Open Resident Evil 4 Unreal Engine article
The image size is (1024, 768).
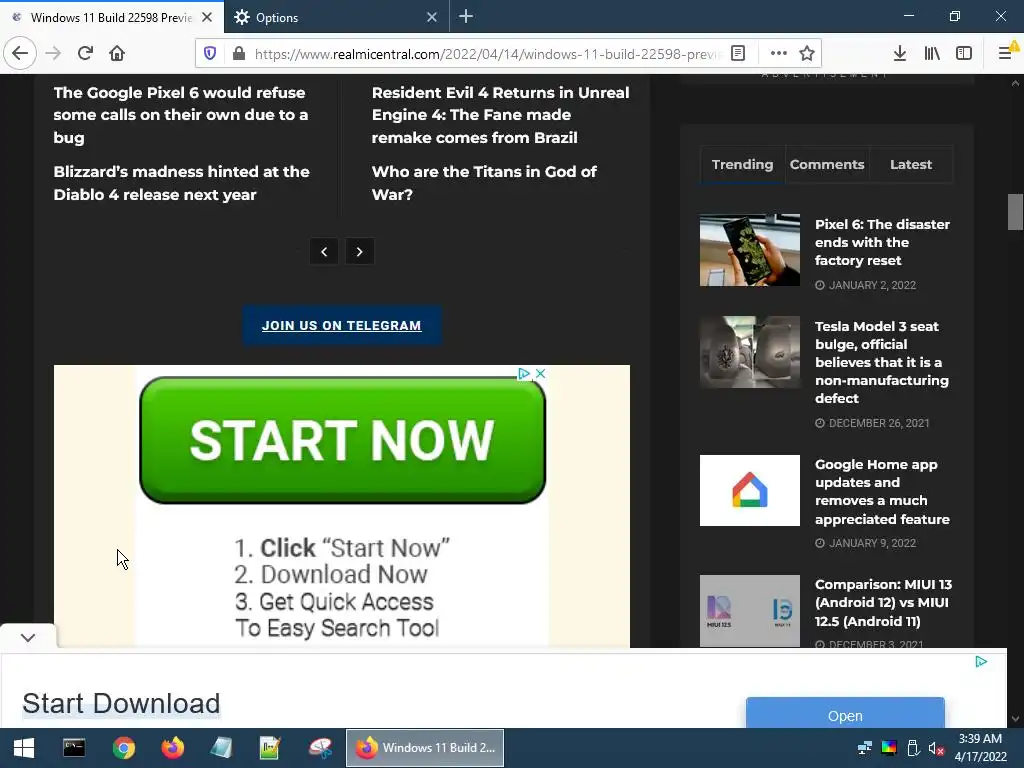point(500,115)
